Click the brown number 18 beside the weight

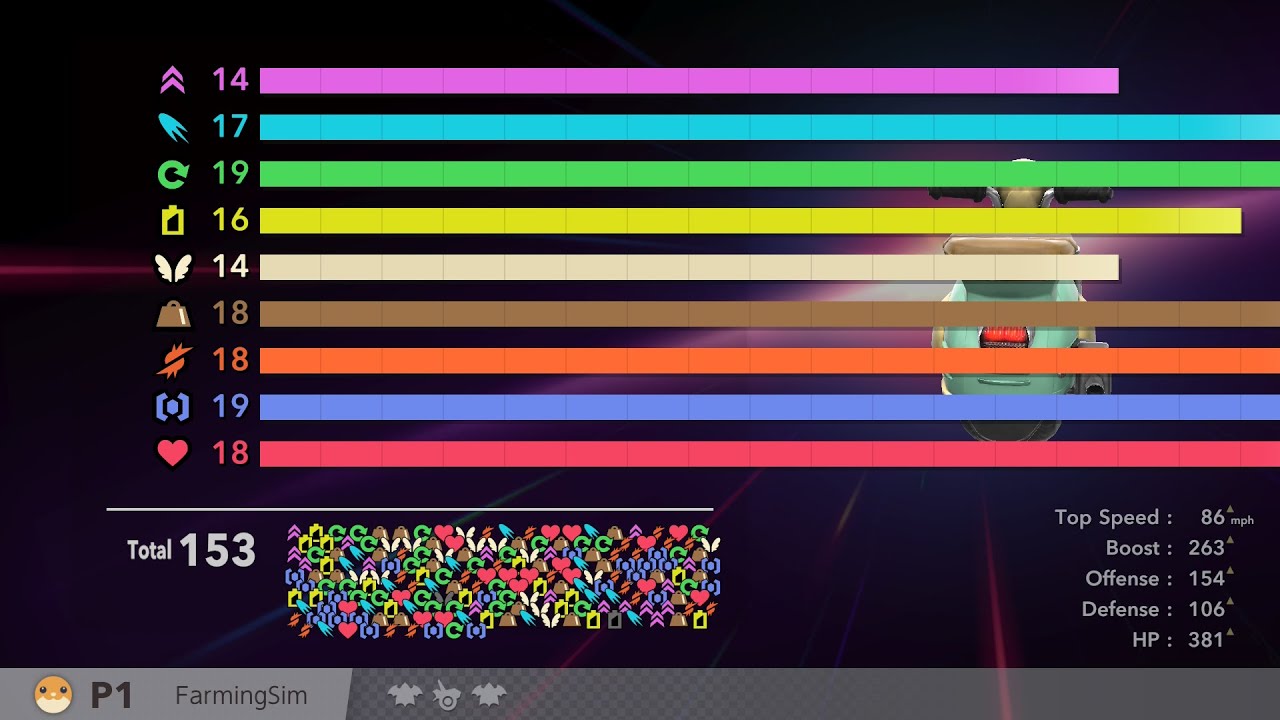[x=230, y=314]
